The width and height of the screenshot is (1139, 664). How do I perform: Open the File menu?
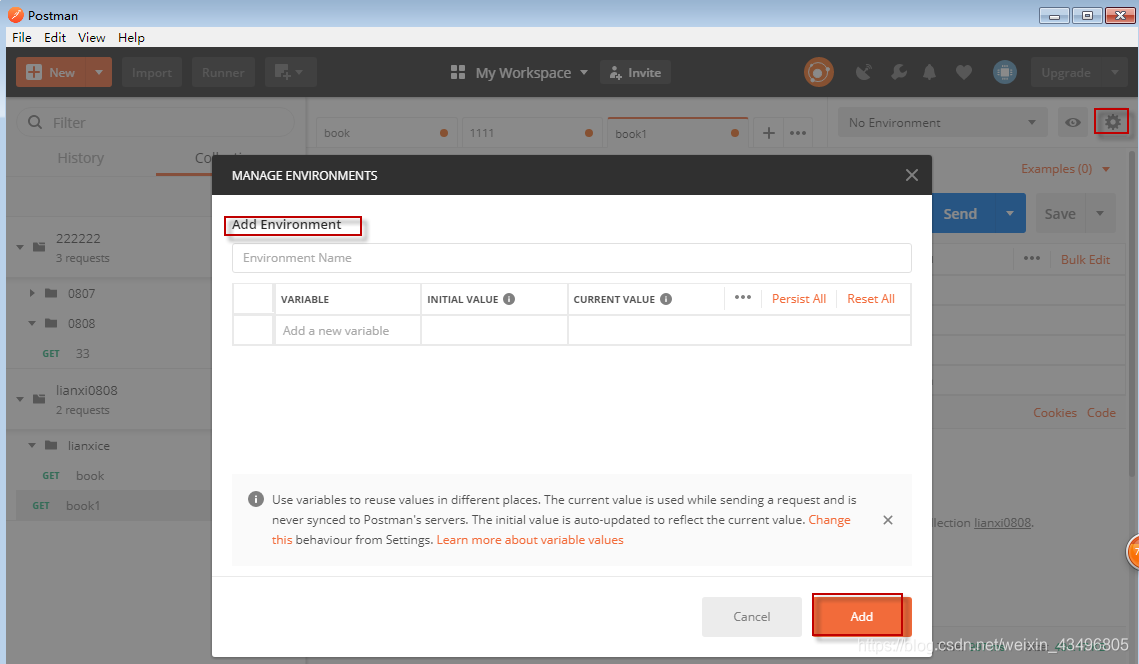(22, 37)
